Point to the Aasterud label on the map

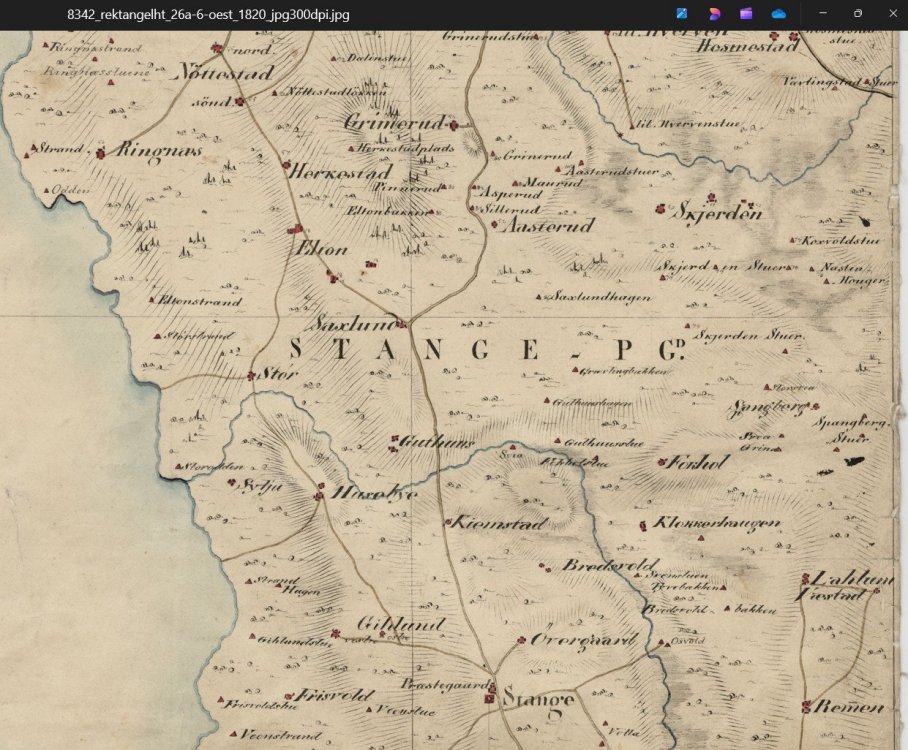click(x=545, y=226)
